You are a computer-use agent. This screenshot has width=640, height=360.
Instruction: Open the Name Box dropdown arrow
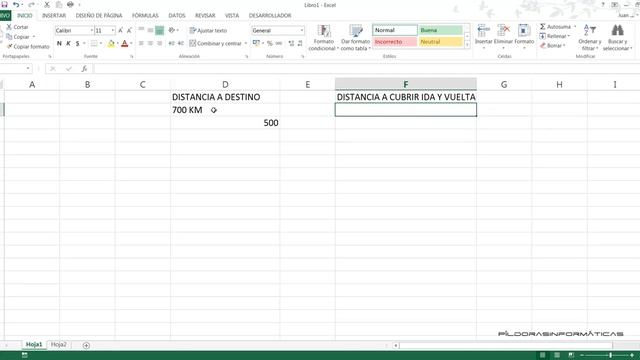[28, 69]
